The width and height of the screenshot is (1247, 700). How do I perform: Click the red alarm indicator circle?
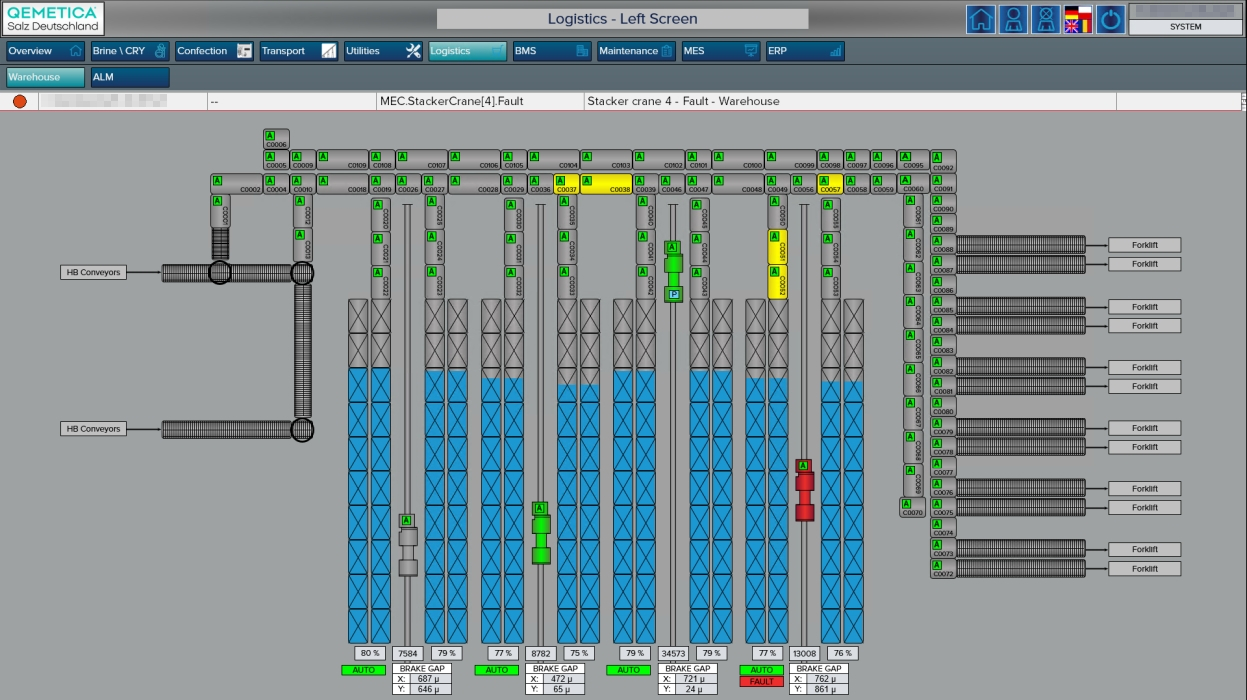[19, 101]
